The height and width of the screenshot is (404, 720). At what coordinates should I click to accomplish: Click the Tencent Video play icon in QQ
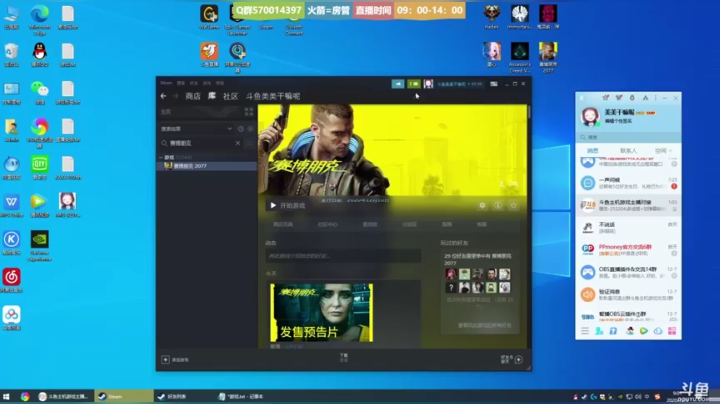[644, 331]
